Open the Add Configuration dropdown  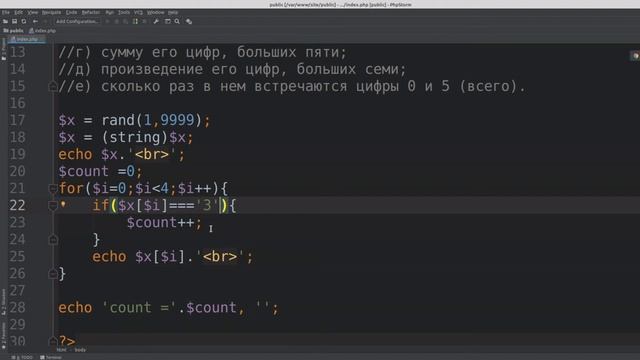click(77, 21)
